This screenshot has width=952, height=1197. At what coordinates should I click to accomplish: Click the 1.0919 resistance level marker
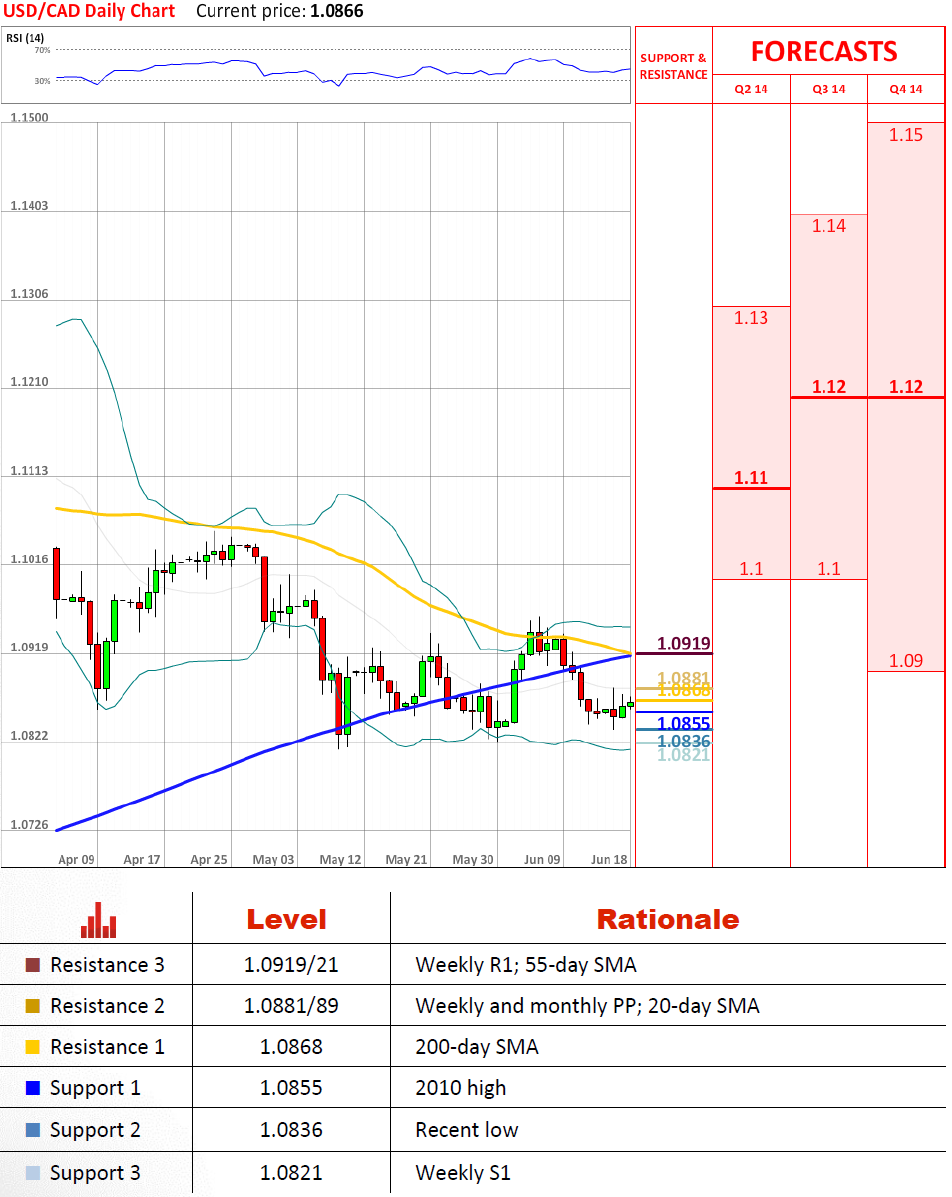tap(684, 644)
